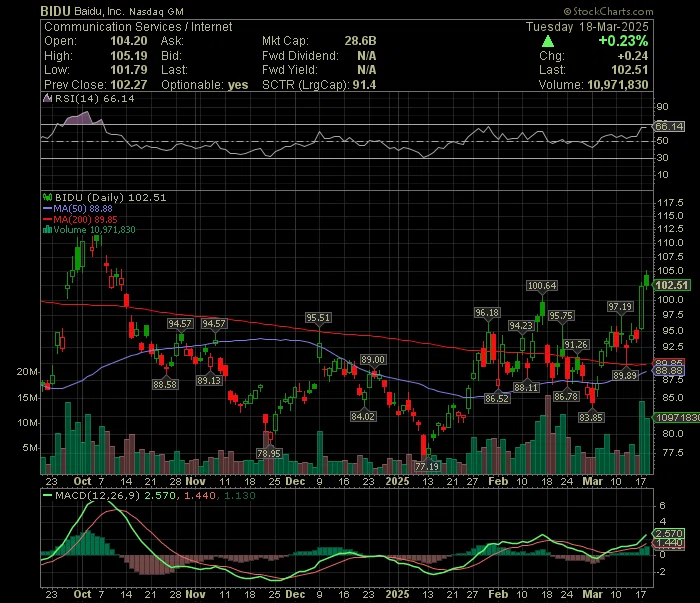The height and width of the screenshot is (603, 700).
Task: Click the 66.14 tag on RSI axis
Action: pos(669,126)
